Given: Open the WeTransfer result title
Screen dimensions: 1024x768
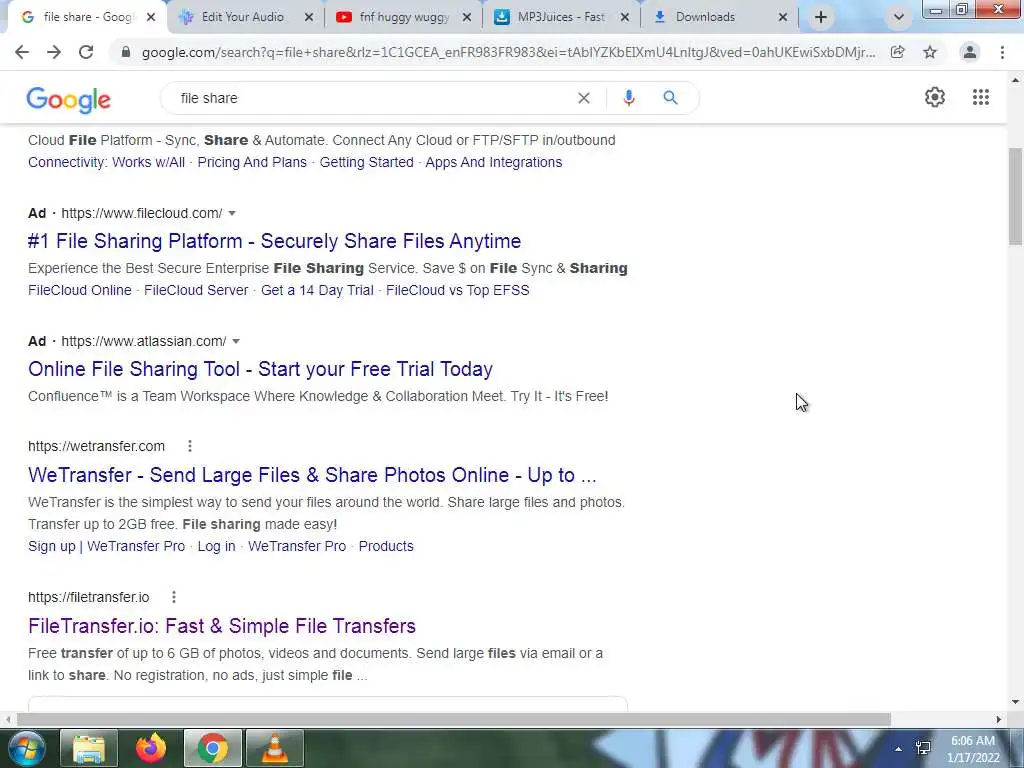Looking at the screenshot, I should click(312, 475).
